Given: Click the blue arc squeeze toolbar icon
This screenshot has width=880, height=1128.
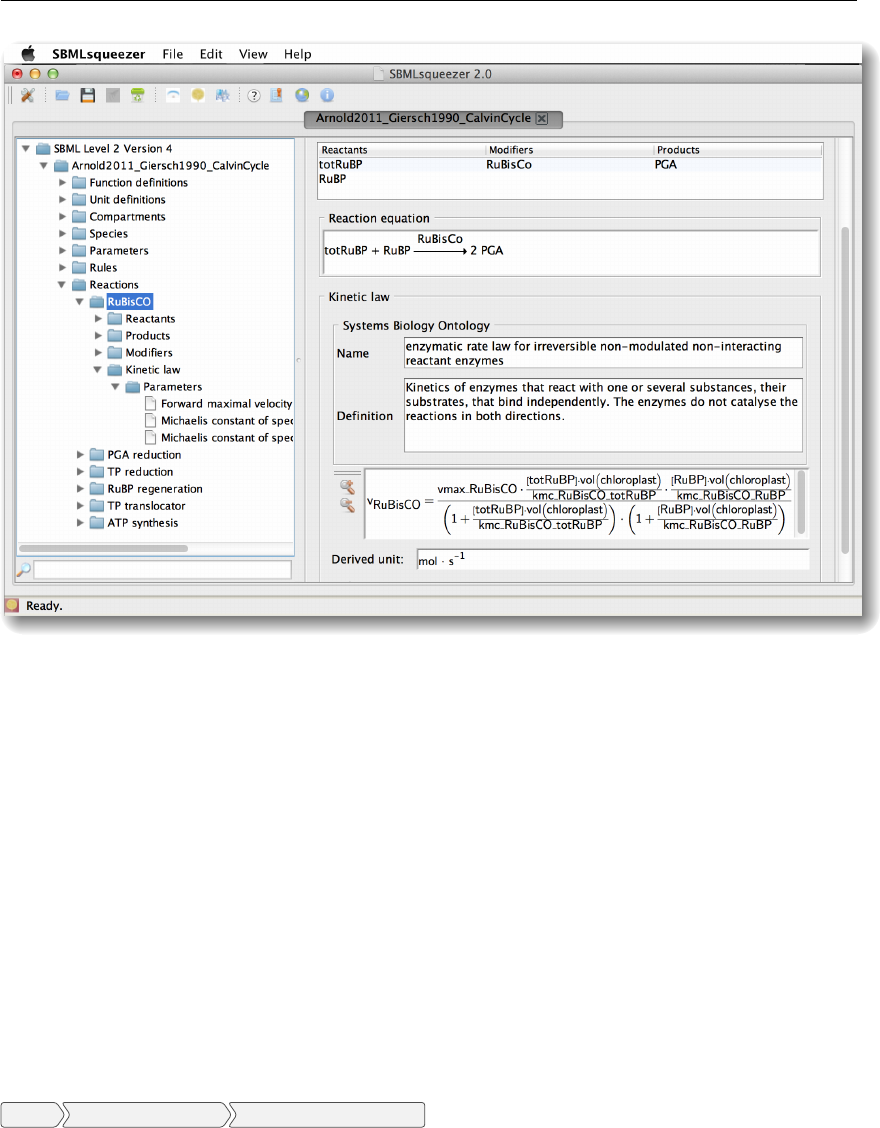Looking at the screenshot, I should 173,95.
